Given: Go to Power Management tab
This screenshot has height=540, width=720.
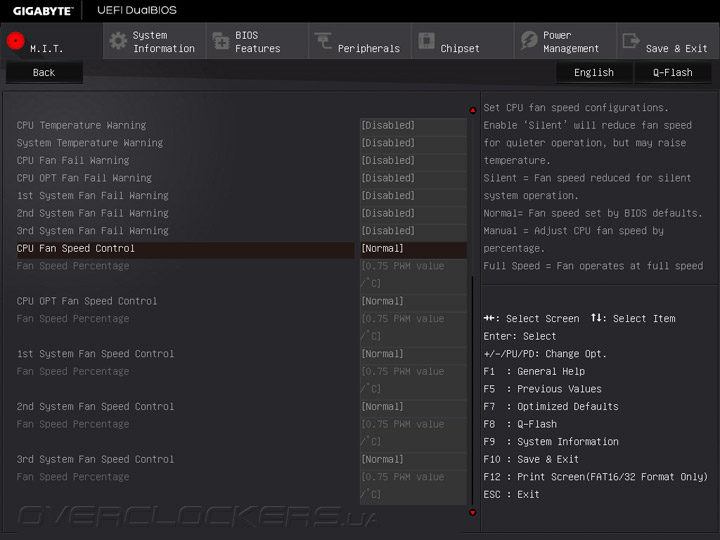Looking at the screenshot, I should click(x=565, y=41).
